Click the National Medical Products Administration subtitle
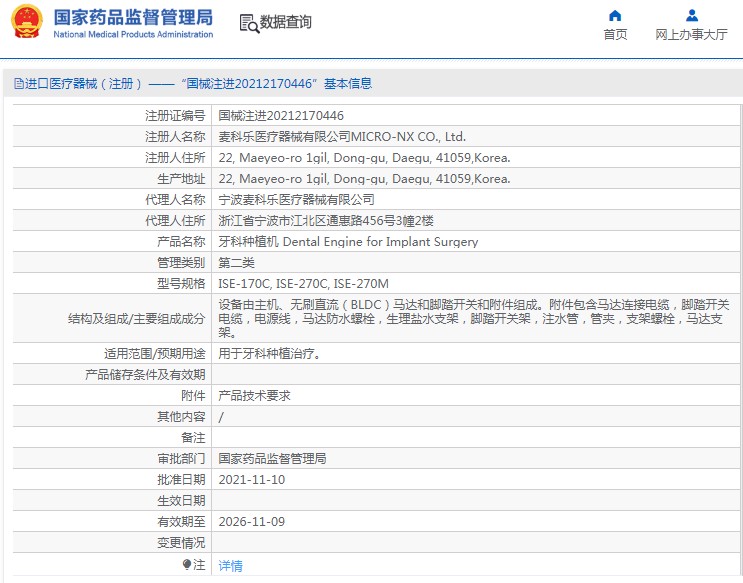Image resolution: width=743 pixels, height=583 pixels. click(x=133, y=34)
